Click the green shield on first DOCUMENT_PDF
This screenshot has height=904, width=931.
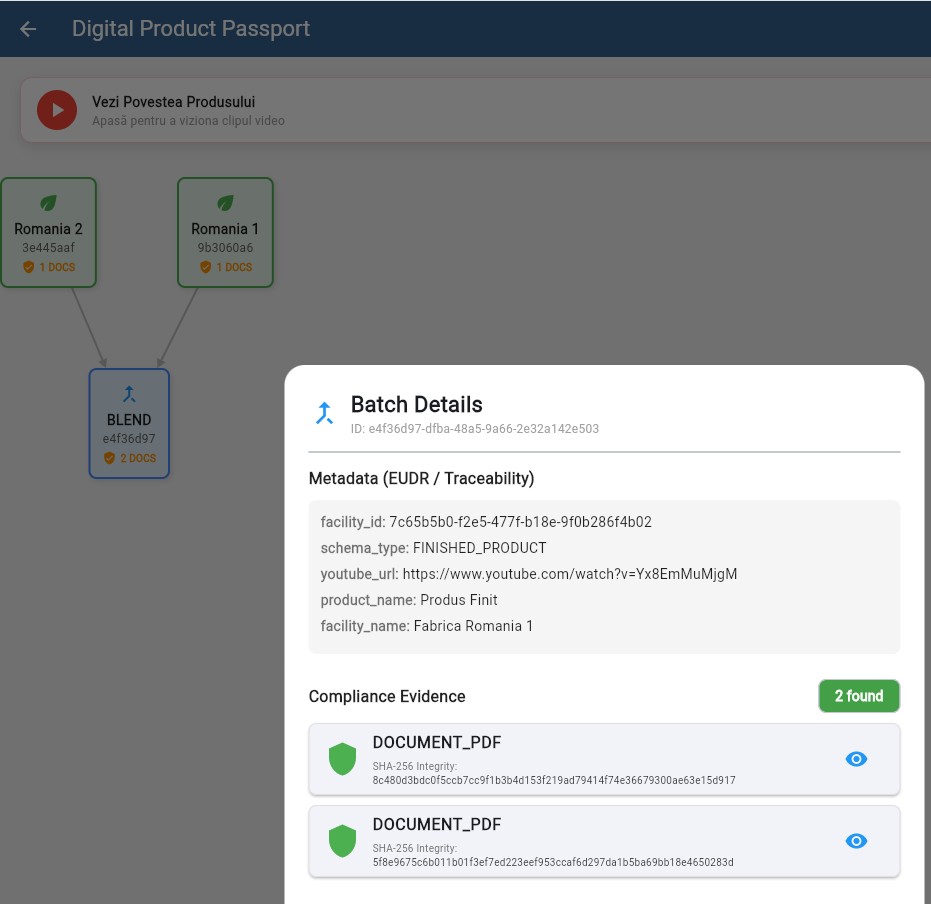pyautogui.click(x=343, y=759)
